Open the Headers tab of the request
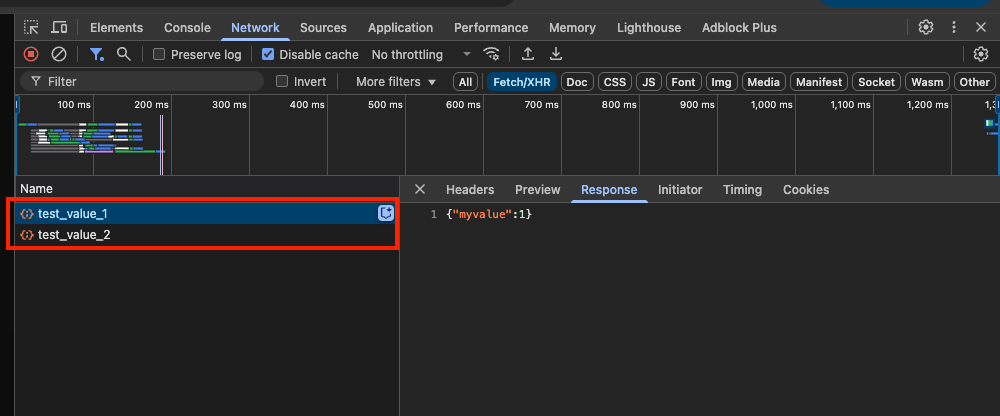Viewport: 1000px width, 416px height. [x=470, y=189]
